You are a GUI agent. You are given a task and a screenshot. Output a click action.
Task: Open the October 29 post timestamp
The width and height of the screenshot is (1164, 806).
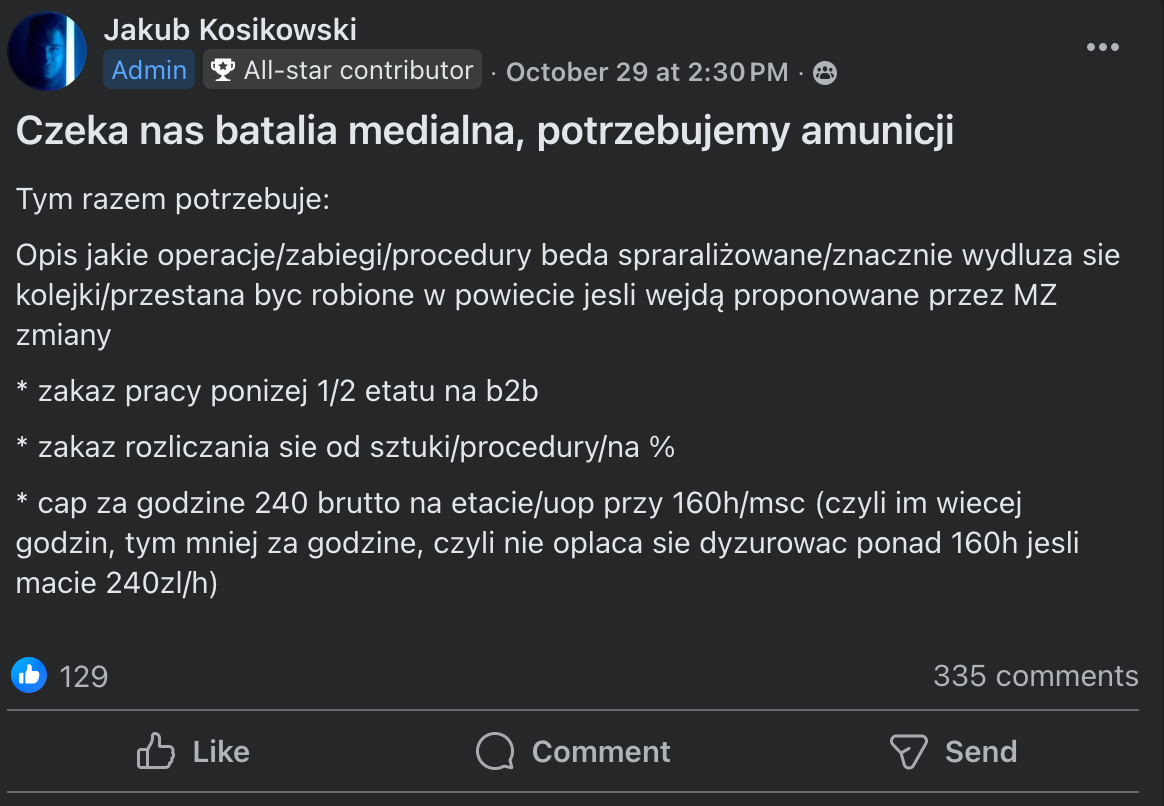coord(647,73)
